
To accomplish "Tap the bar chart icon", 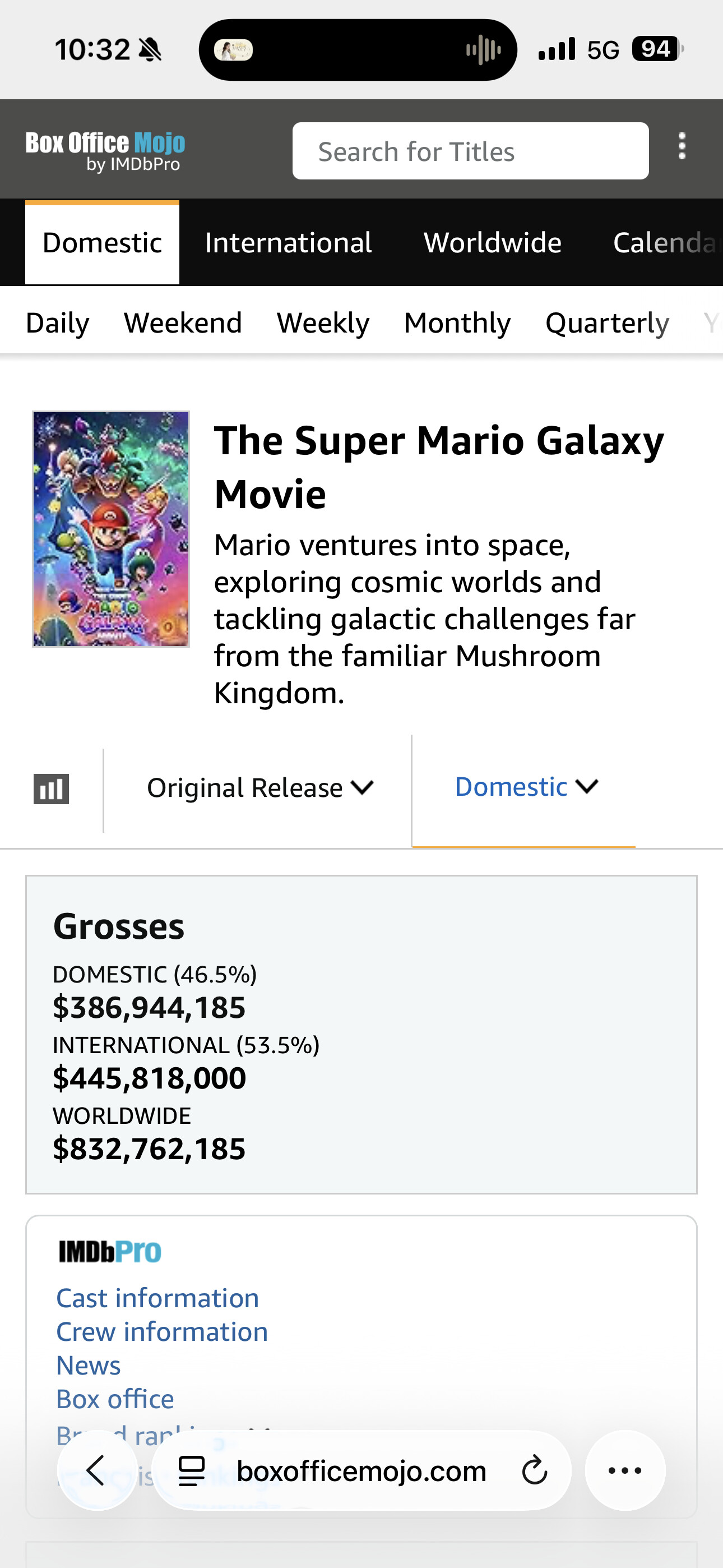I will (x=51, y=789).
